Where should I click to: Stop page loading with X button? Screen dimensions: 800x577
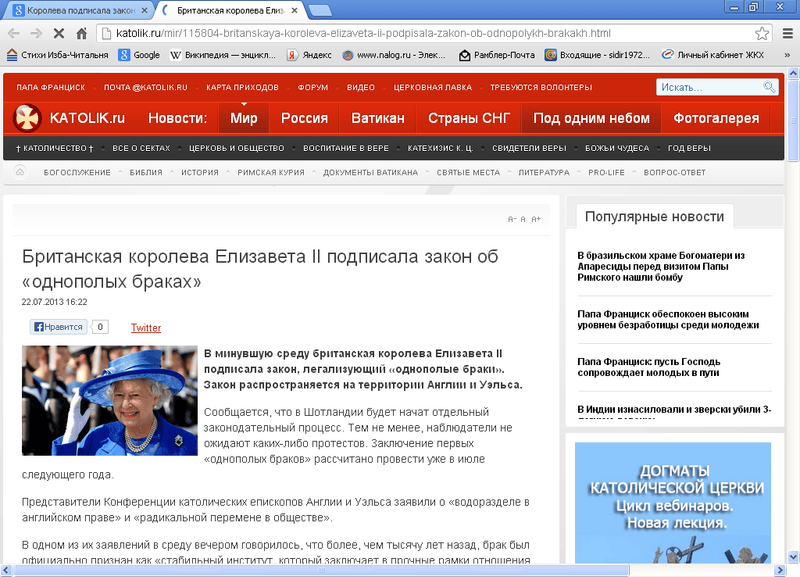tap(59, 34)
